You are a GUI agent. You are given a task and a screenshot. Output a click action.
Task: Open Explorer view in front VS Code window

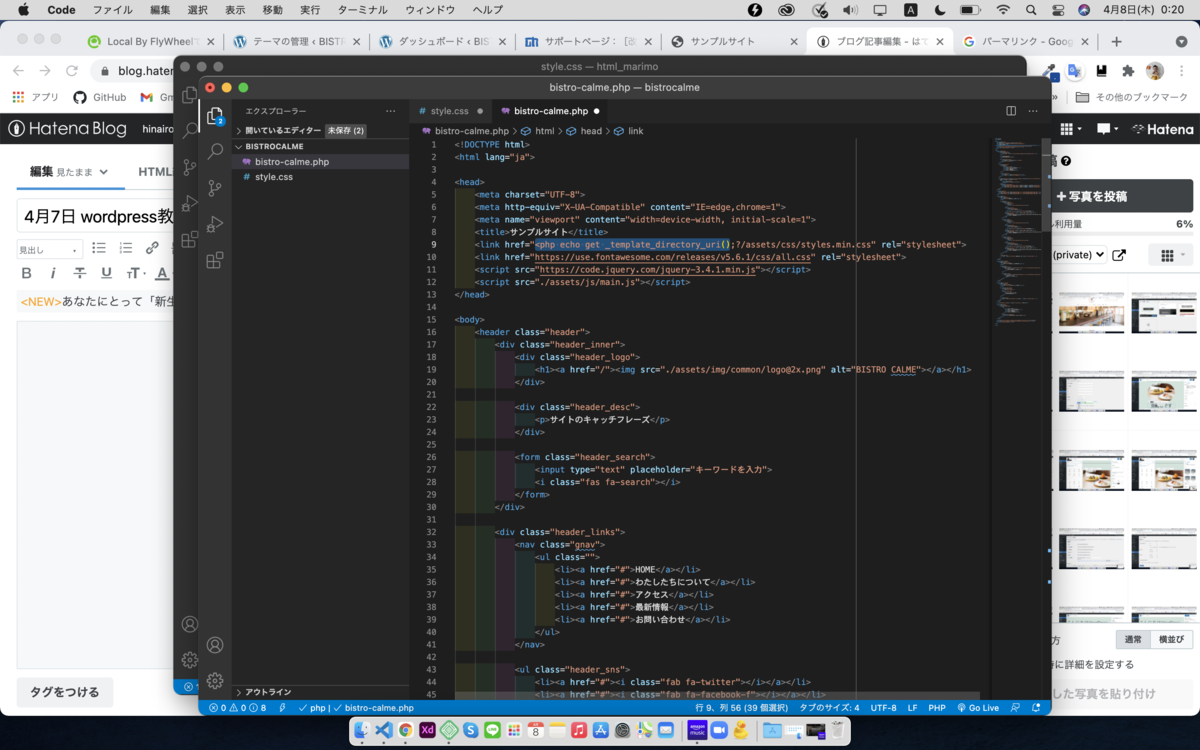(x=215, y=116)
